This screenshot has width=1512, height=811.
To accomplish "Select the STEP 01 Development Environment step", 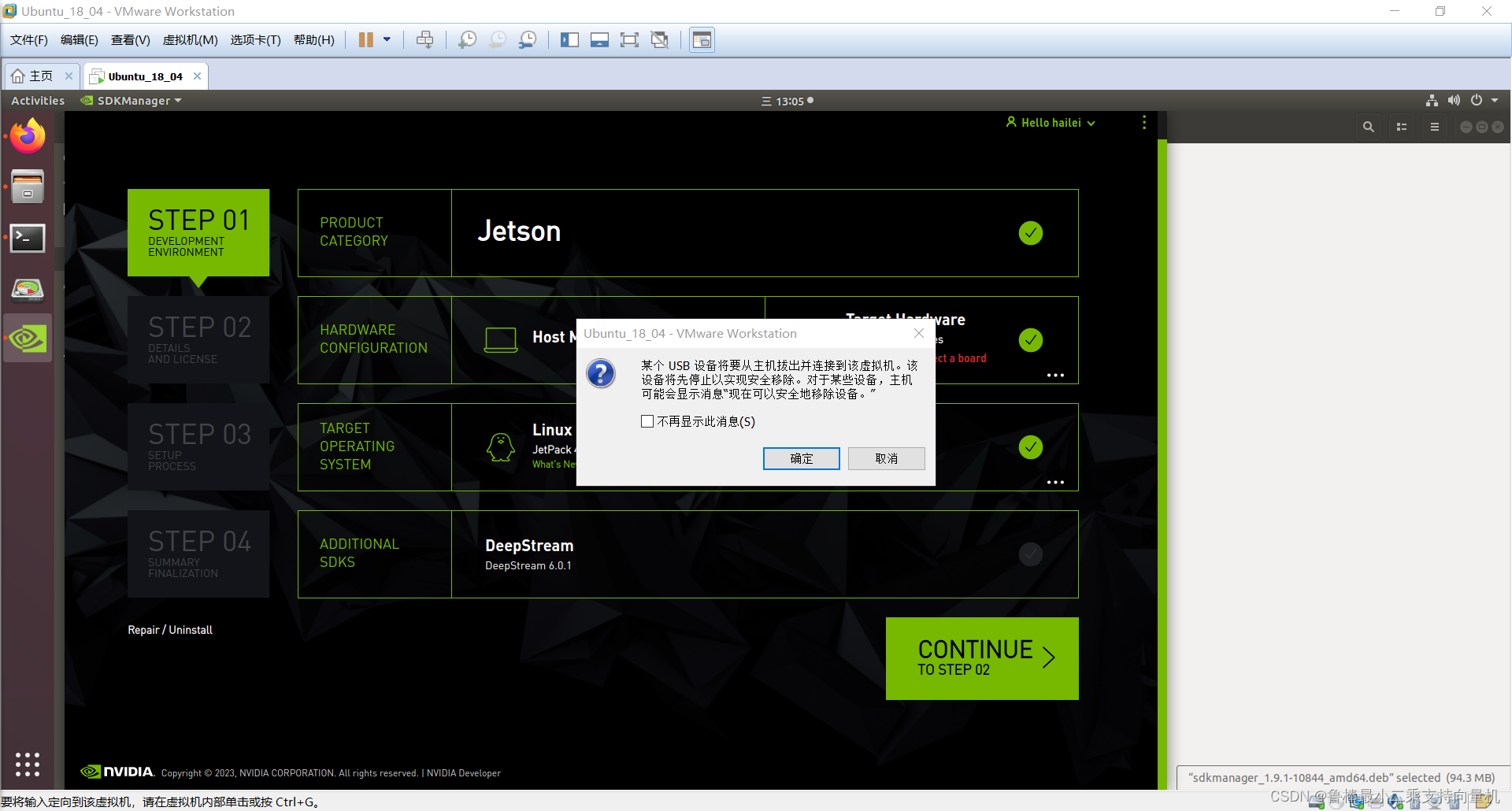I will (x=198, y=233).
